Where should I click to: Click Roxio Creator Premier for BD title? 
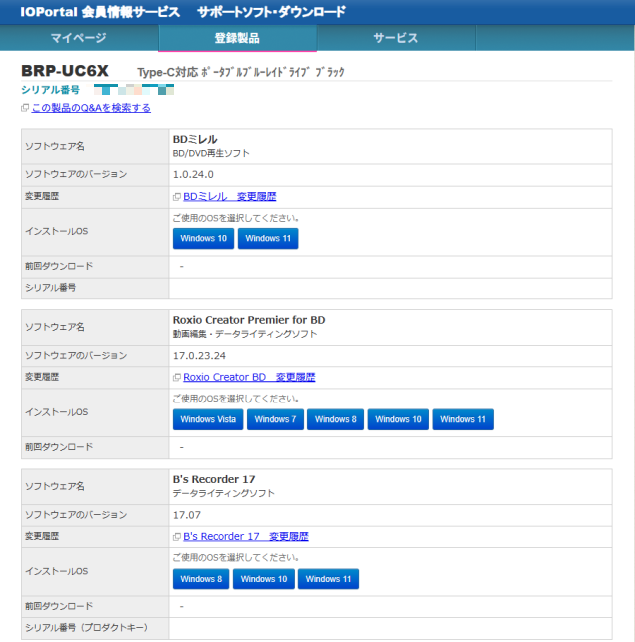(249, 320)
